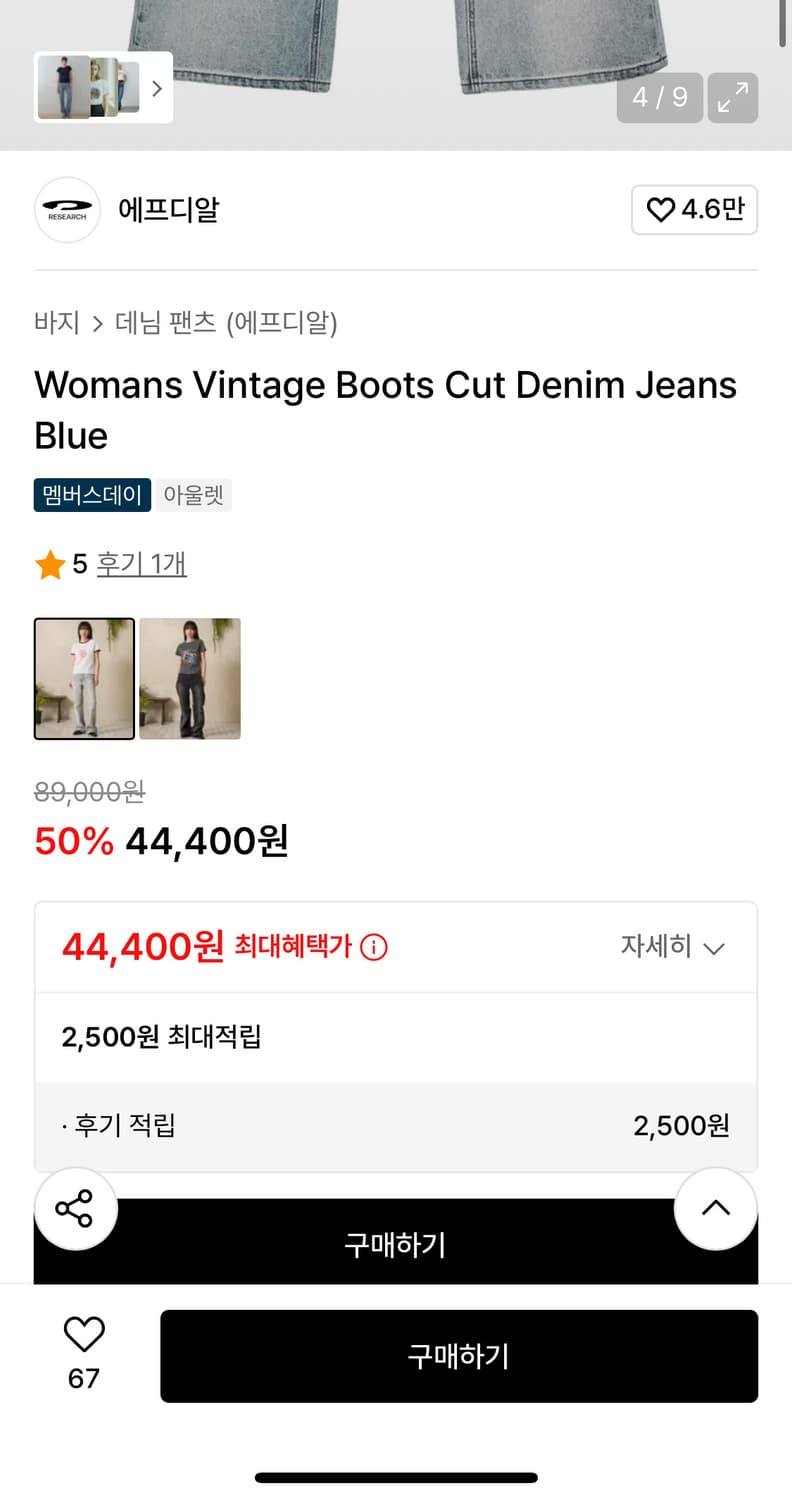Expand the 자세히 benefits dropdown
This screenshot has width=792, height=1500.
pos(673,946)
